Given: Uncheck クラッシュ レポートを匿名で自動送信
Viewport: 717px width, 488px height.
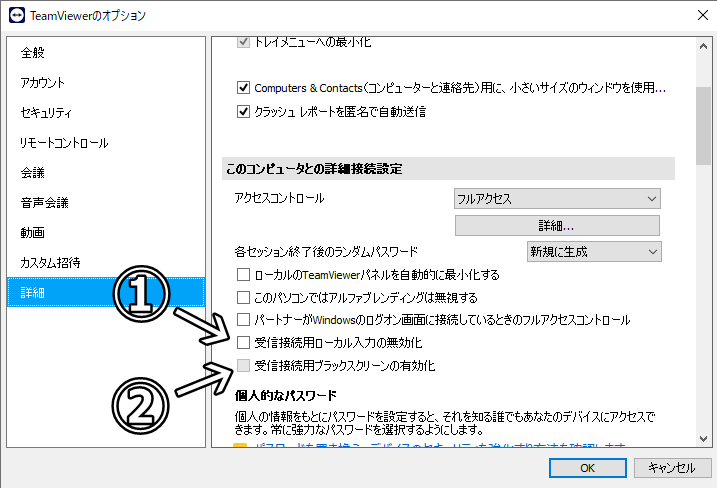Looking at the screenshot, I should point(243,112).
